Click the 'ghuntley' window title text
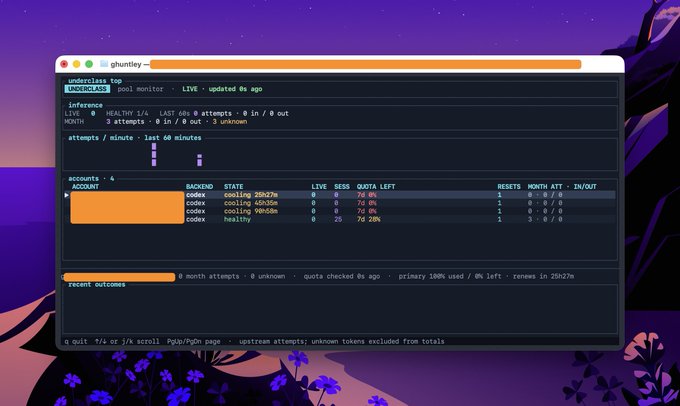 coord(126,64)
